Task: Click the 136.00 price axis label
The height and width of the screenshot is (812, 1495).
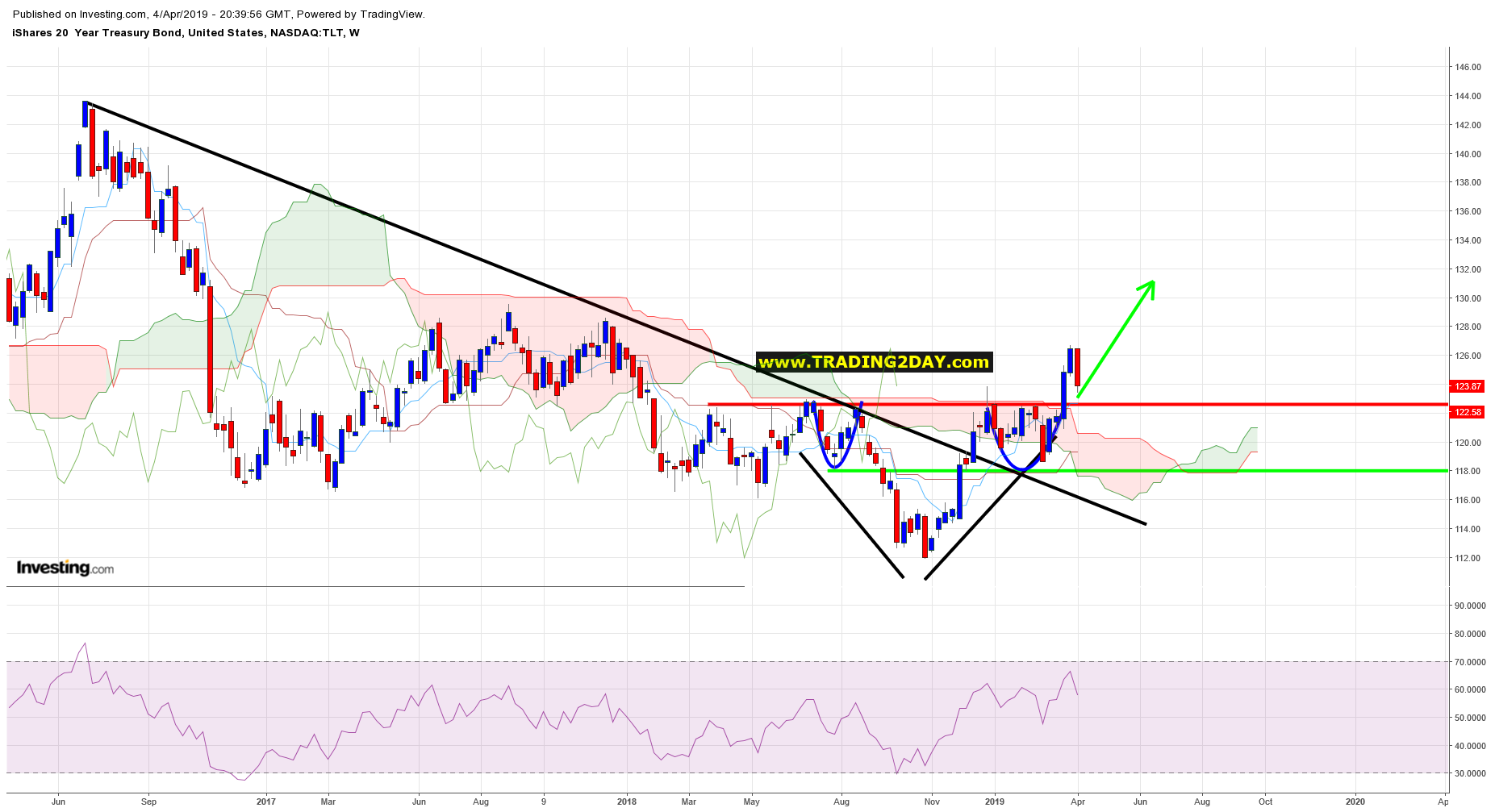Action: [1468, 211]
